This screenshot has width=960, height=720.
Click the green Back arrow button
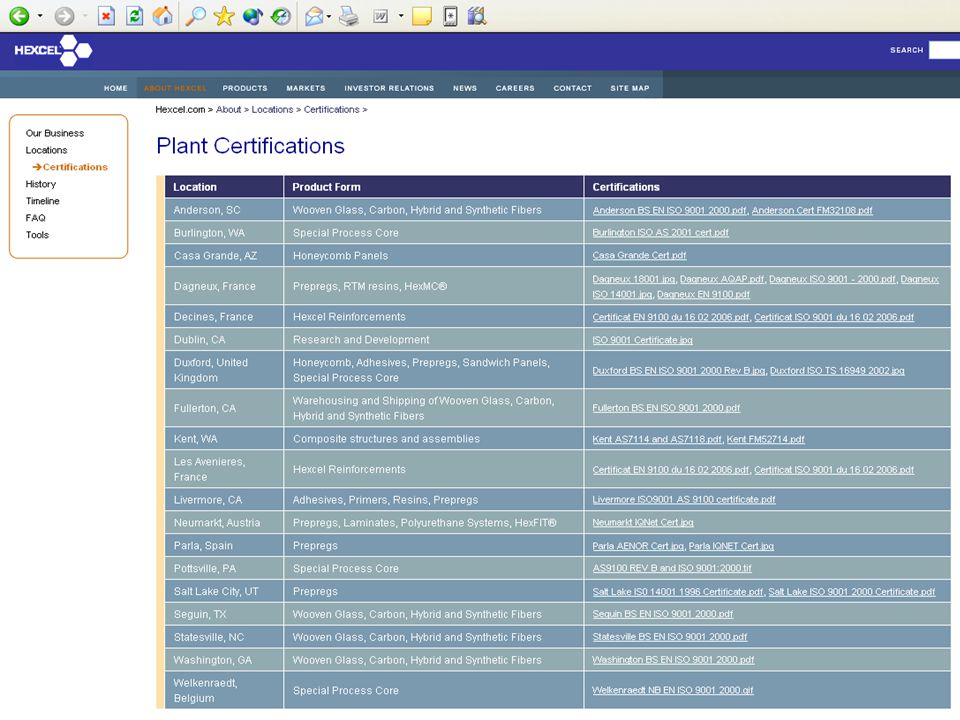[x=19, y=16]
